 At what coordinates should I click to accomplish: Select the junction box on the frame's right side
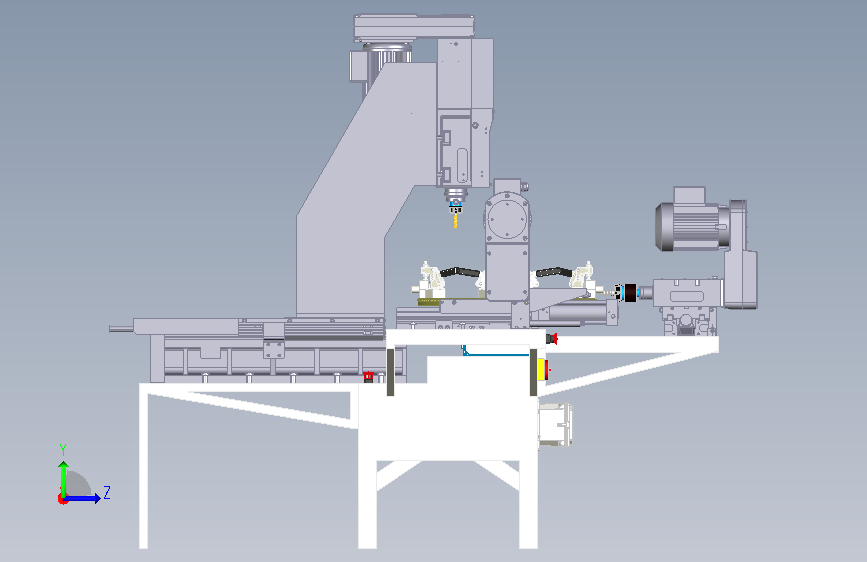555,424
